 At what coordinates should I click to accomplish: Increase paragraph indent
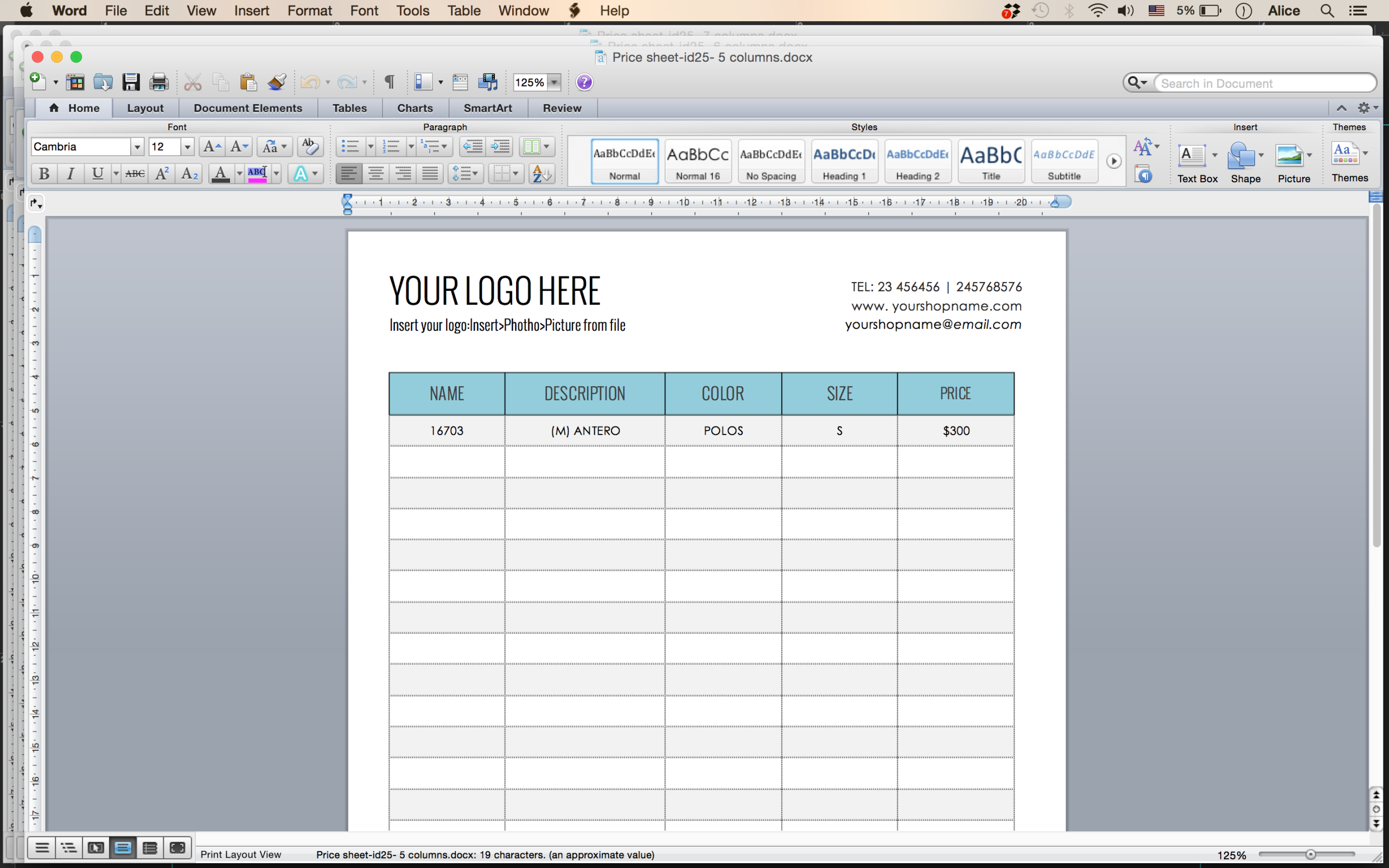click(x=500, y=146)
